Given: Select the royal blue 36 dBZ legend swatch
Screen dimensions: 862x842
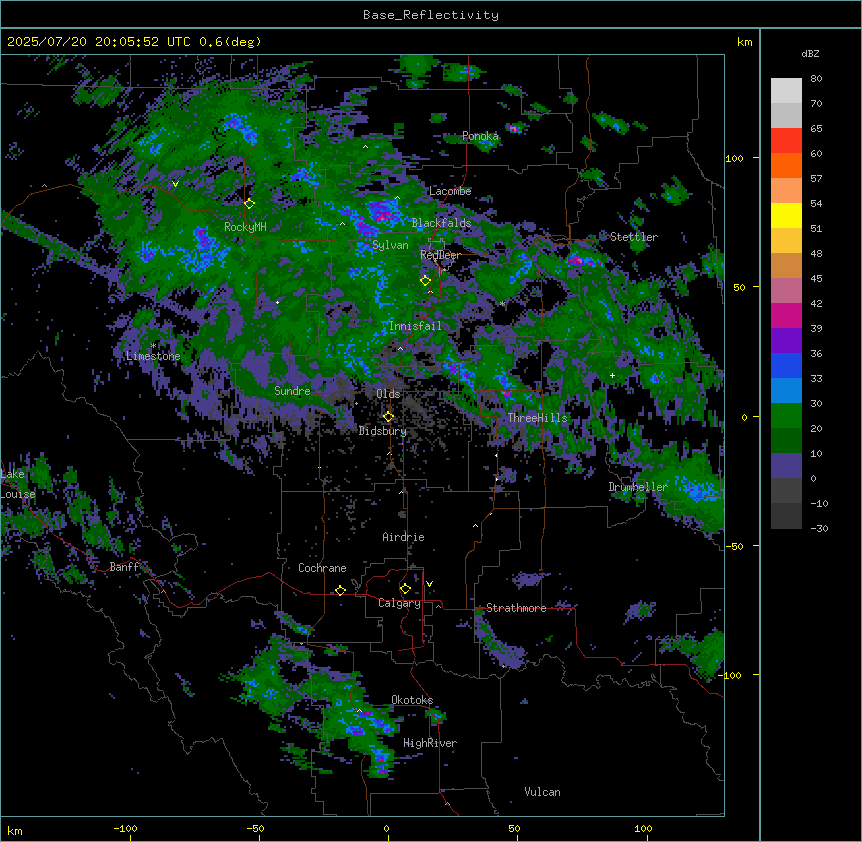Looking at the screenshot, I should [786, 365].
